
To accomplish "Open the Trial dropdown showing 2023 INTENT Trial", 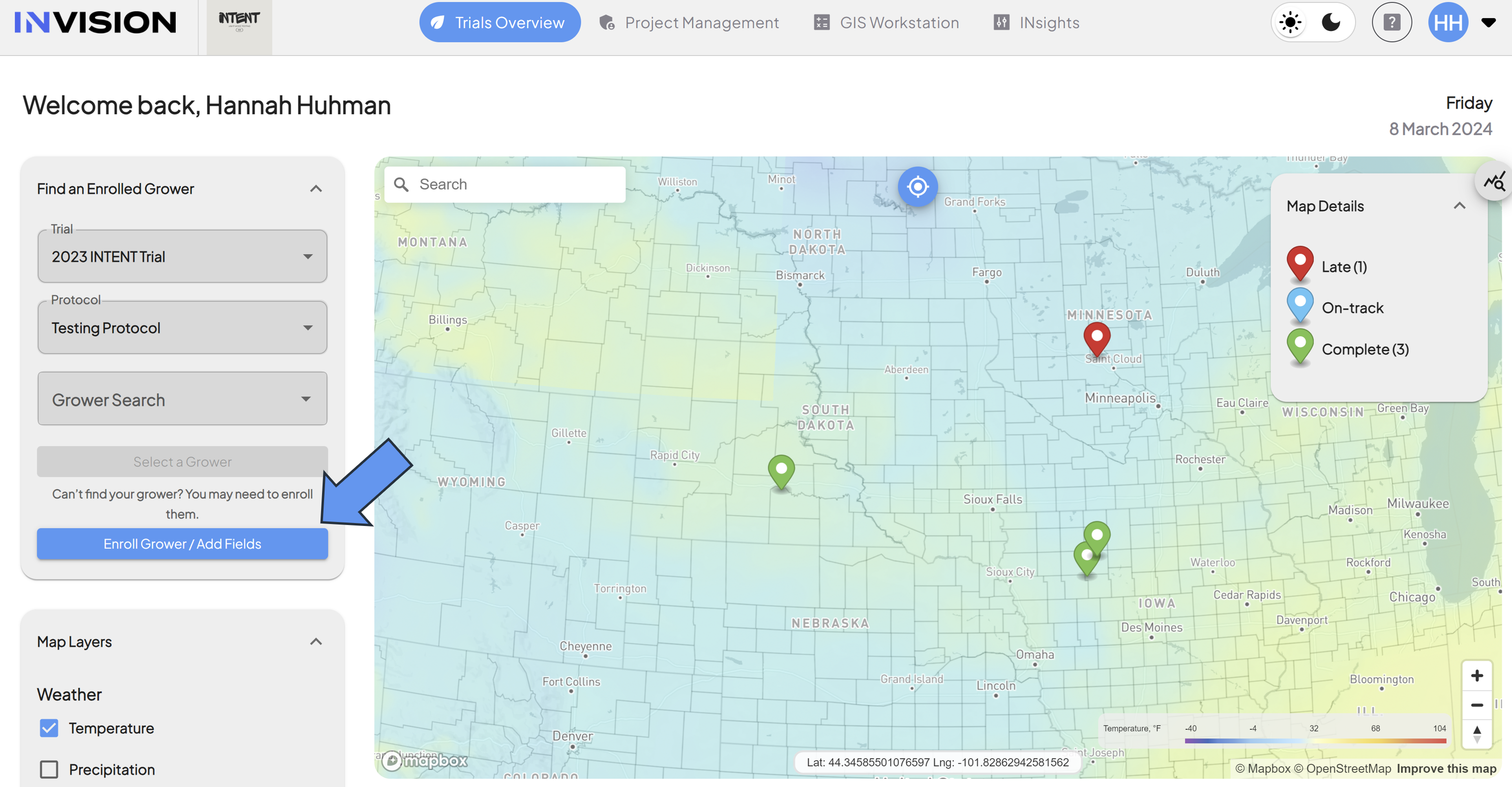I will [x=182, y=257].
